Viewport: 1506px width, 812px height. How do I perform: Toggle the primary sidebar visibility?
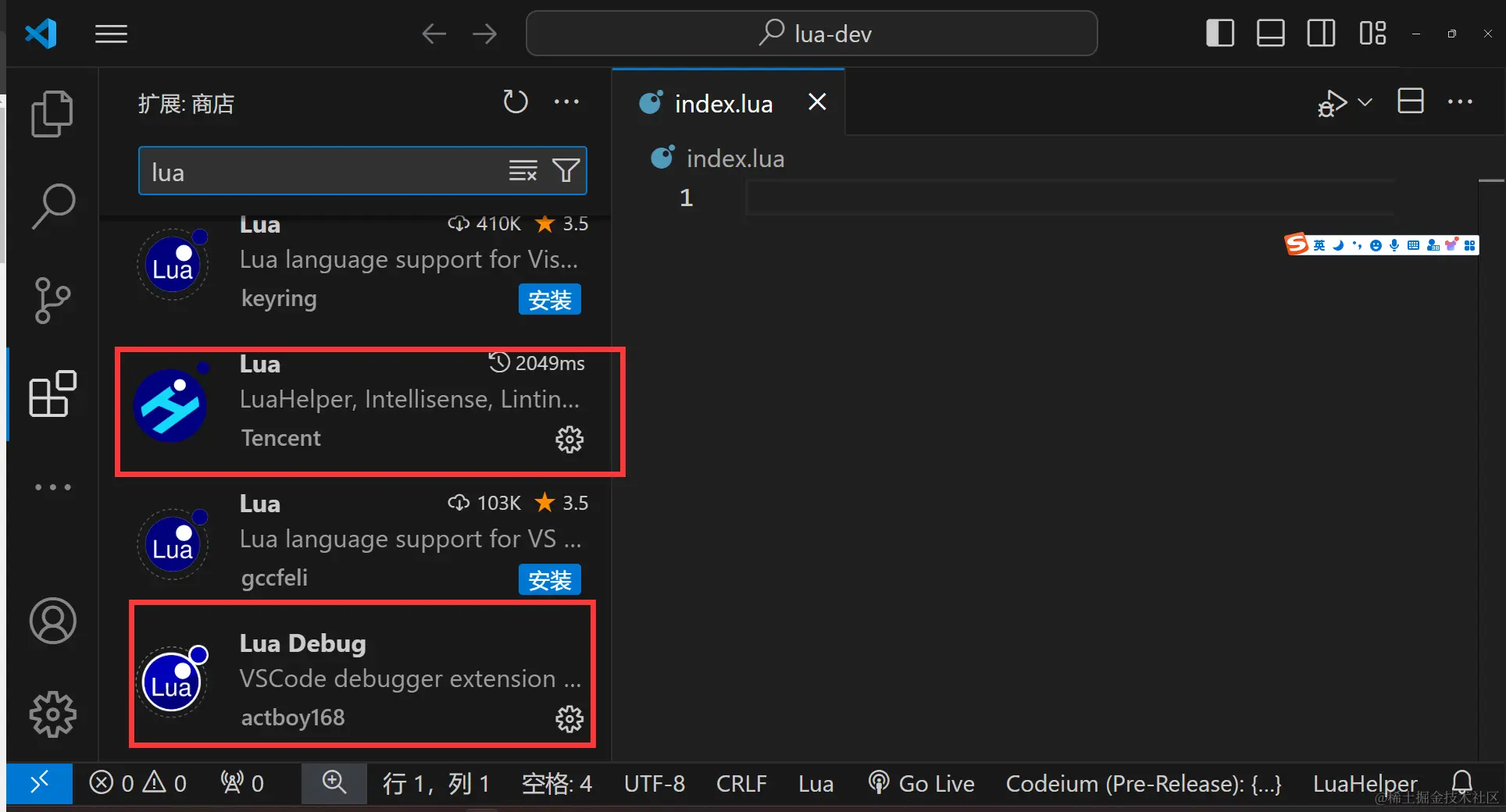pyautogui.click(x=1219, y=33)
